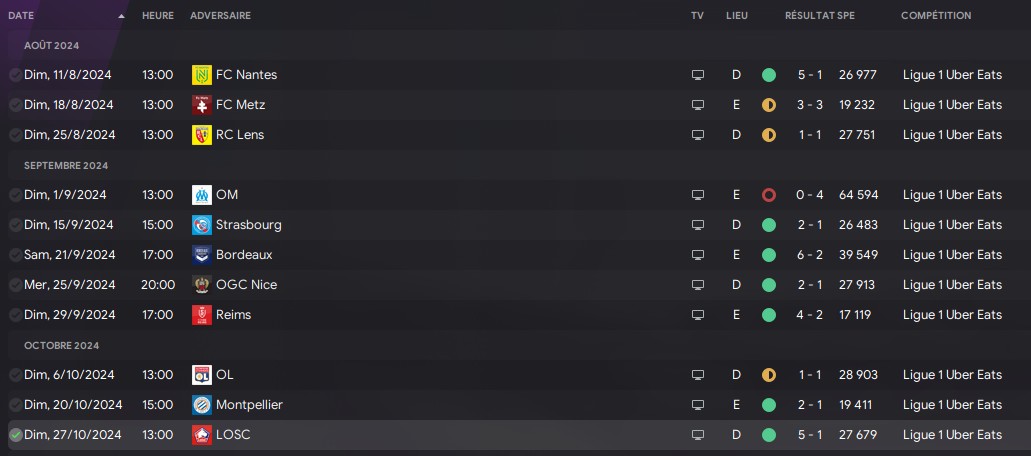Click the TV icon for Reims match
1031x456 pixels.
pos(698,315)
